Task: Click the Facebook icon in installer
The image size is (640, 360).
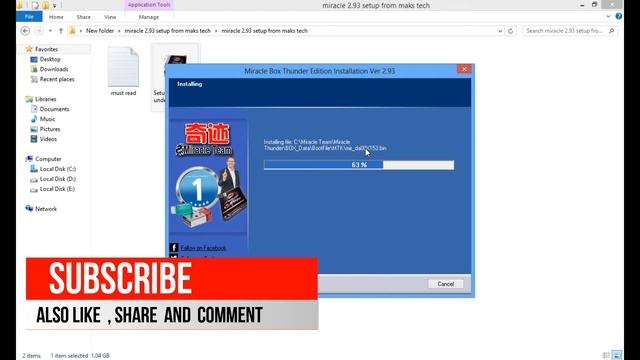Action: (174, 247)
